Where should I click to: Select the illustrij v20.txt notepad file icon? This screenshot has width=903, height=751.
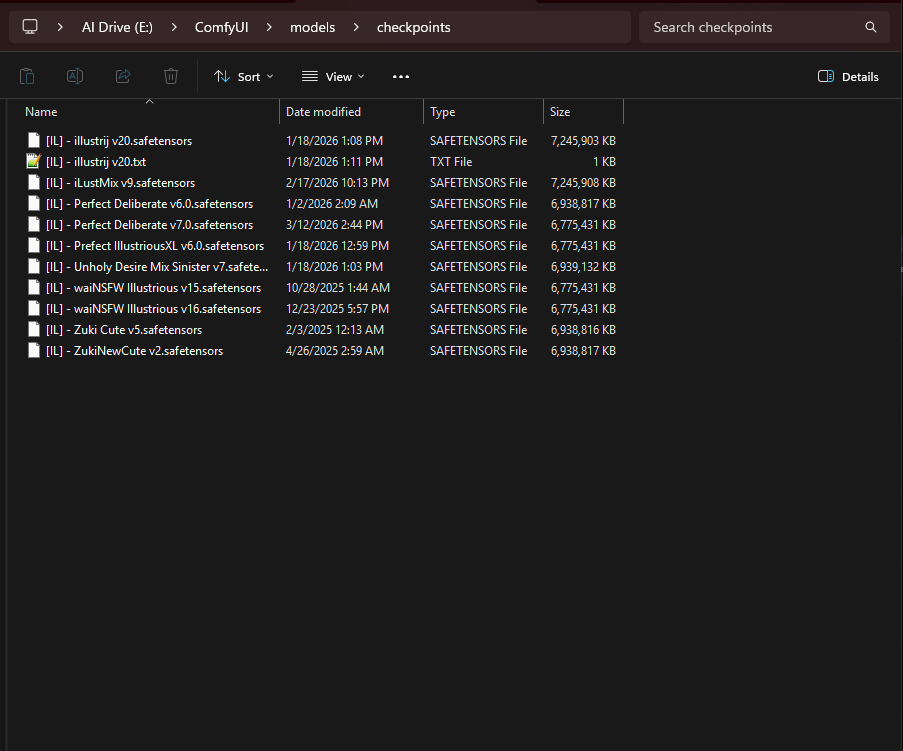(34, 161)
